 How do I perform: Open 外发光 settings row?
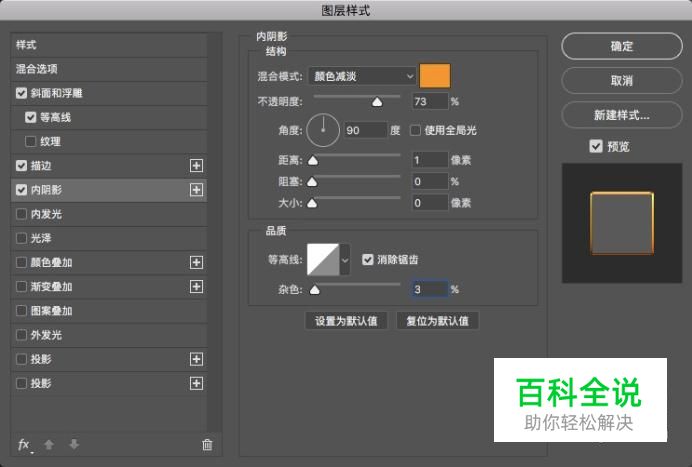tap(109, 335)
